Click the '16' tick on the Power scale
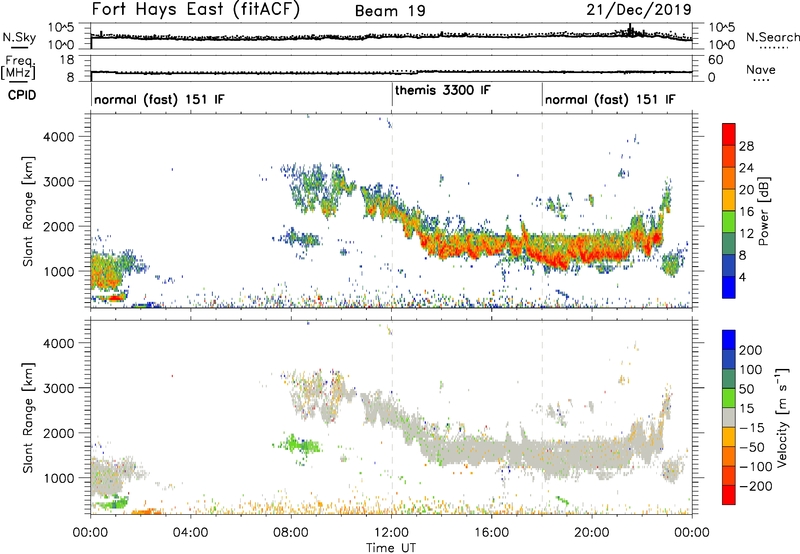800x554 pixels. [x=746, y=212]
